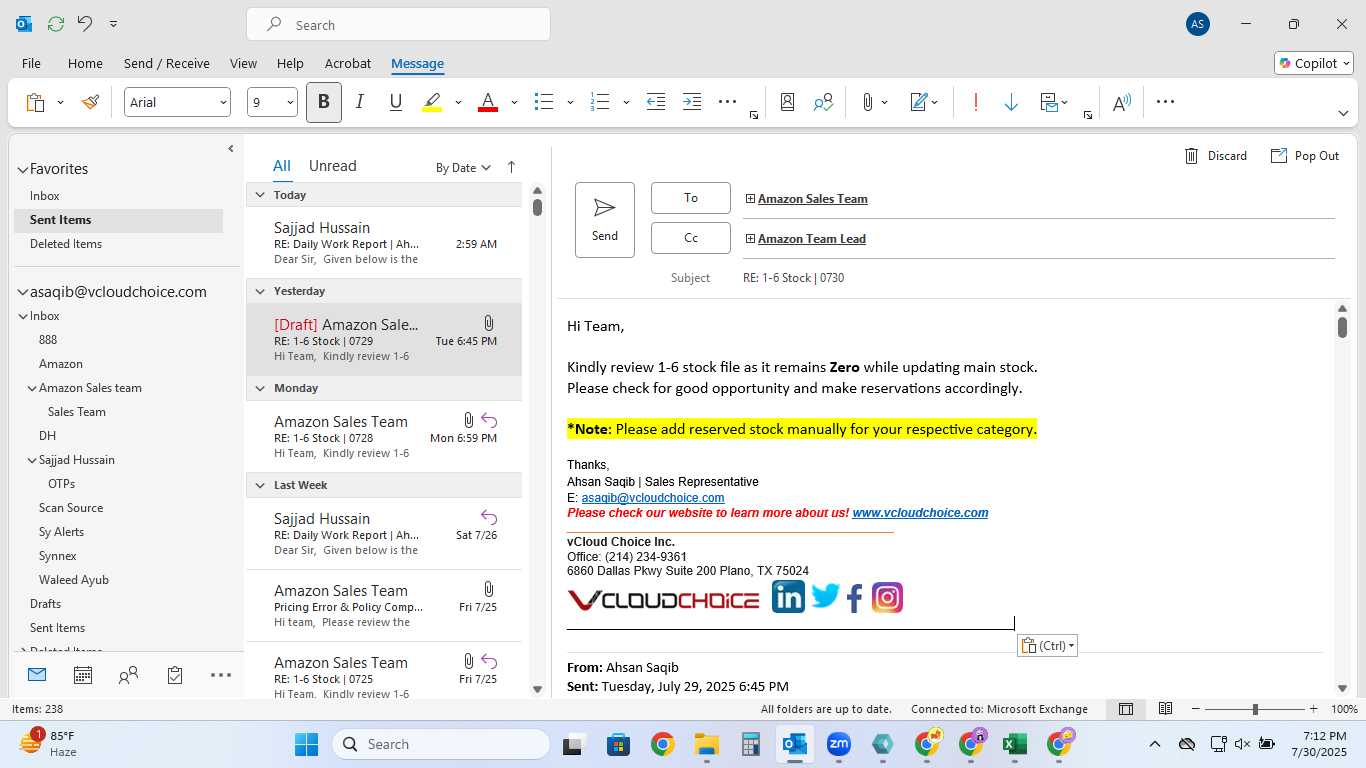Apply yellow text highlight color
This screenshot has width=1366, height=768.
pyautogui.click(x=432, y=102)
